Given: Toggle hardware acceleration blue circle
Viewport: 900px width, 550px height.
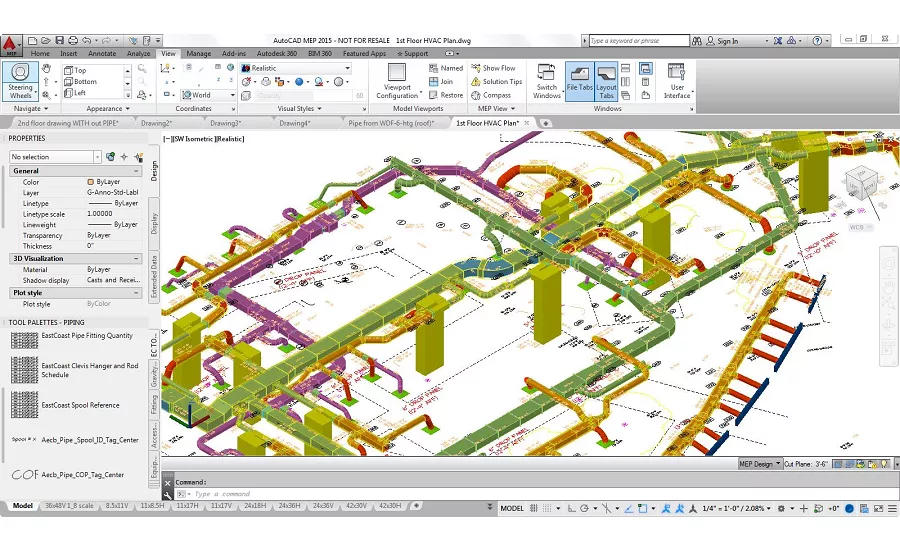Looking at the screenshot, I should click(x=849, y=509).
